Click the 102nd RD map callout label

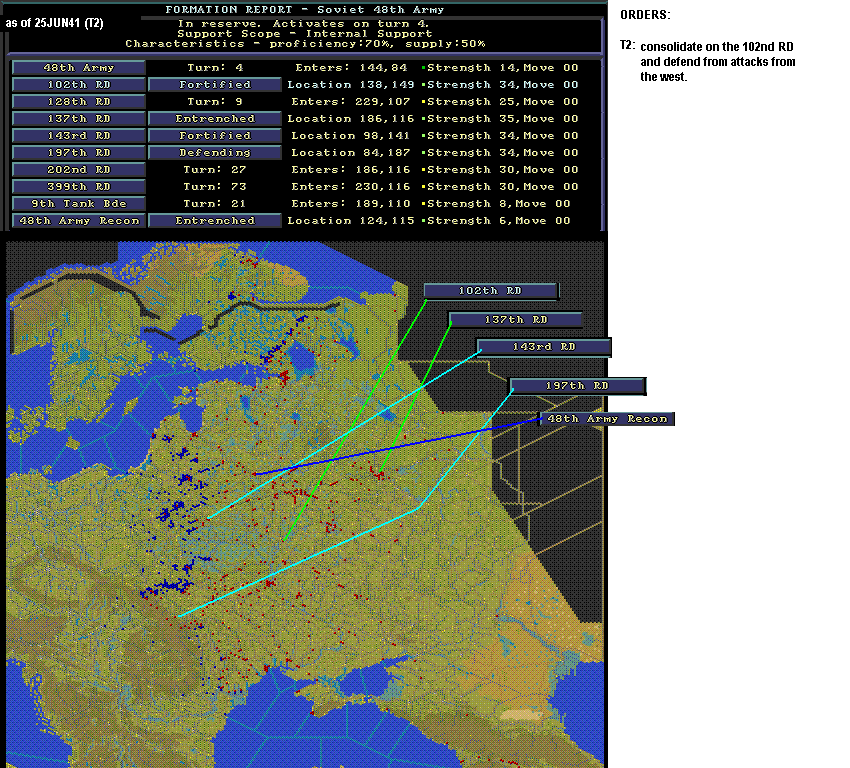491,291
